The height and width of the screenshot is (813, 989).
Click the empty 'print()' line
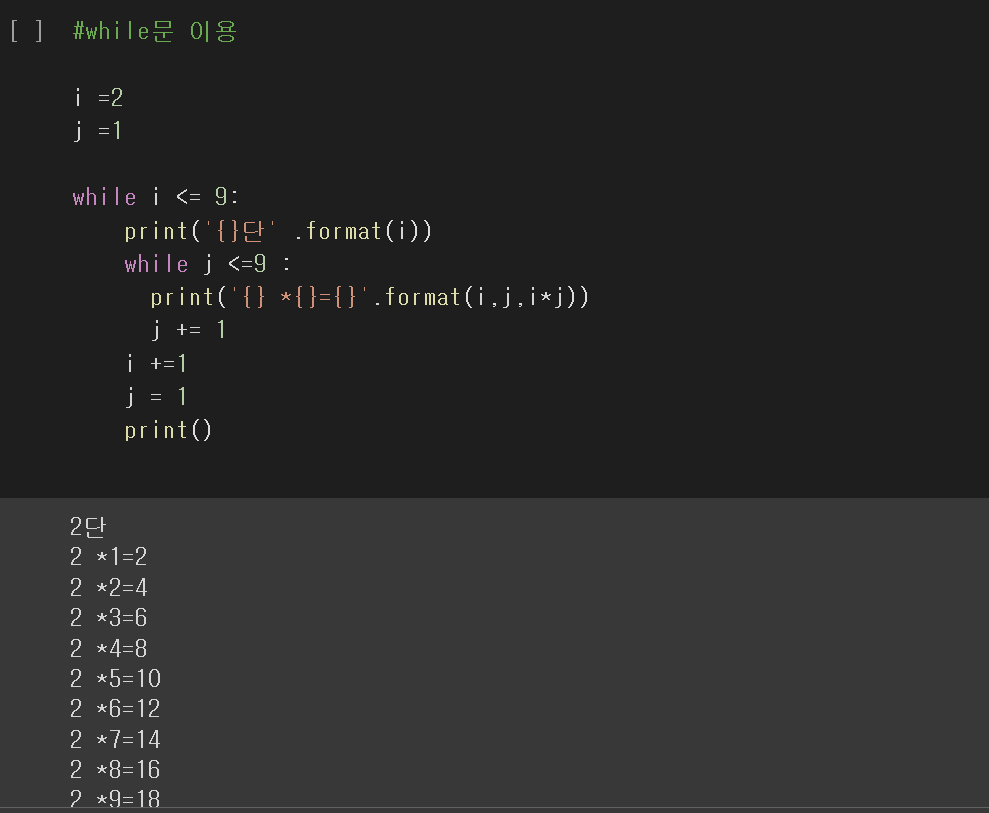coord(168,430)
